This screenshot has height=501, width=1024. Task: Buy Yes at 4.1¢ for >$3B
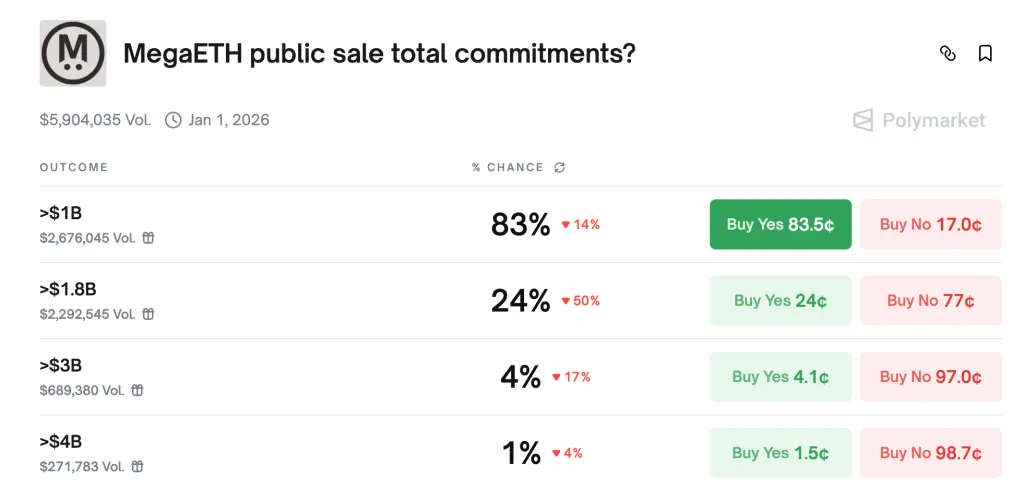tap(780, 377)
